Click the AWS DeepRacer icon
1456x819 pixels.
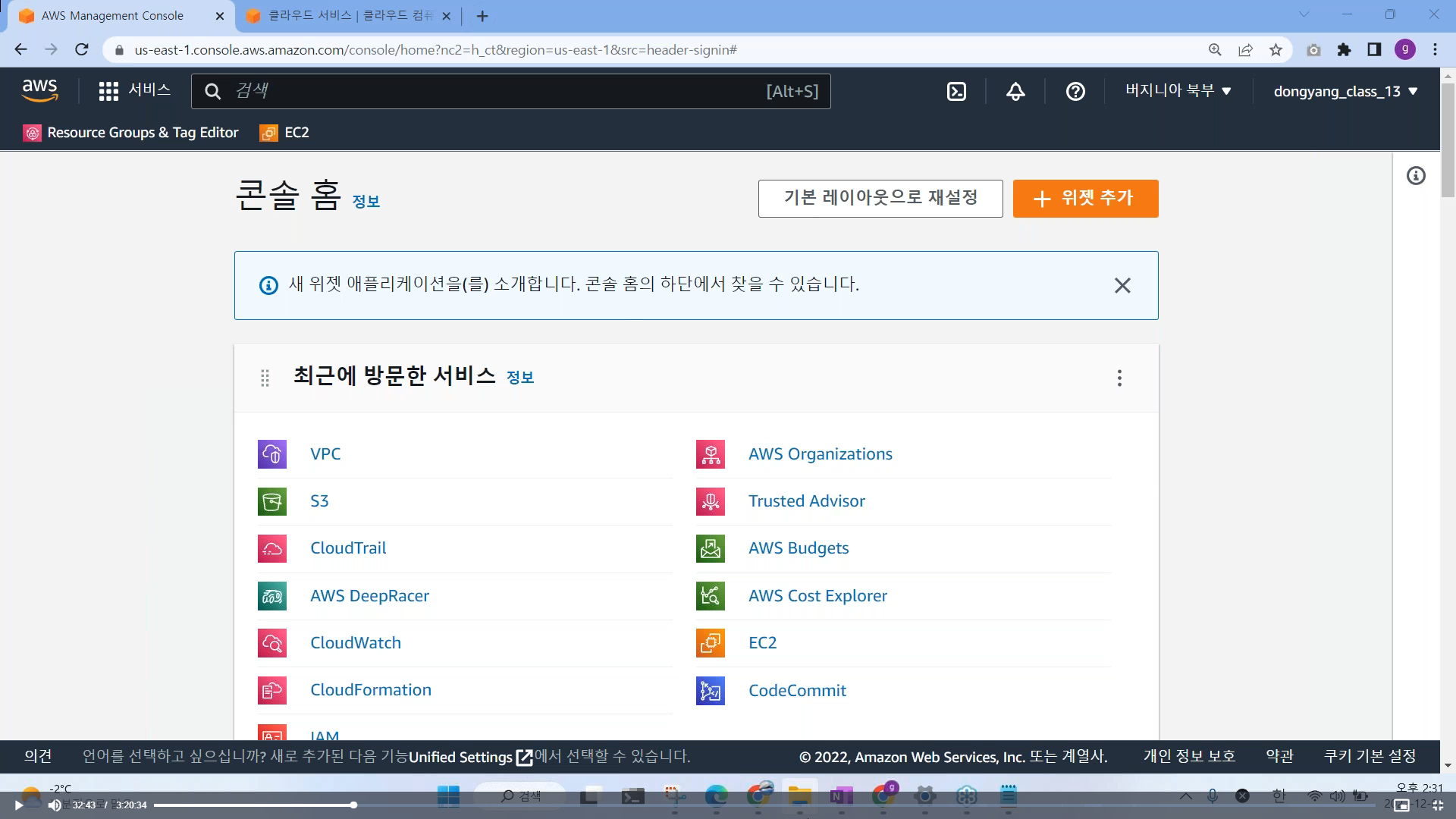pos(272,596)
